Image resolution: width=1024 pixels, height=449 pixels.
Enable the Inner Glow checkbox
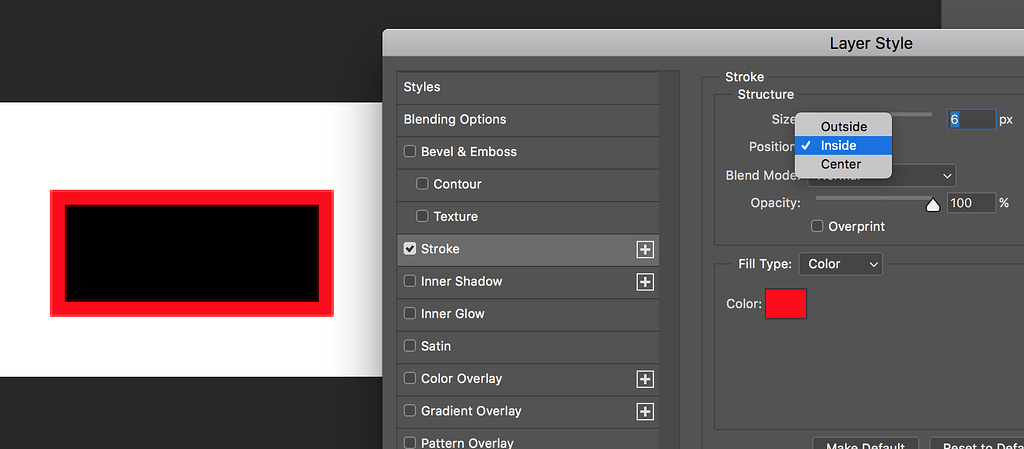tap(409, 313)
